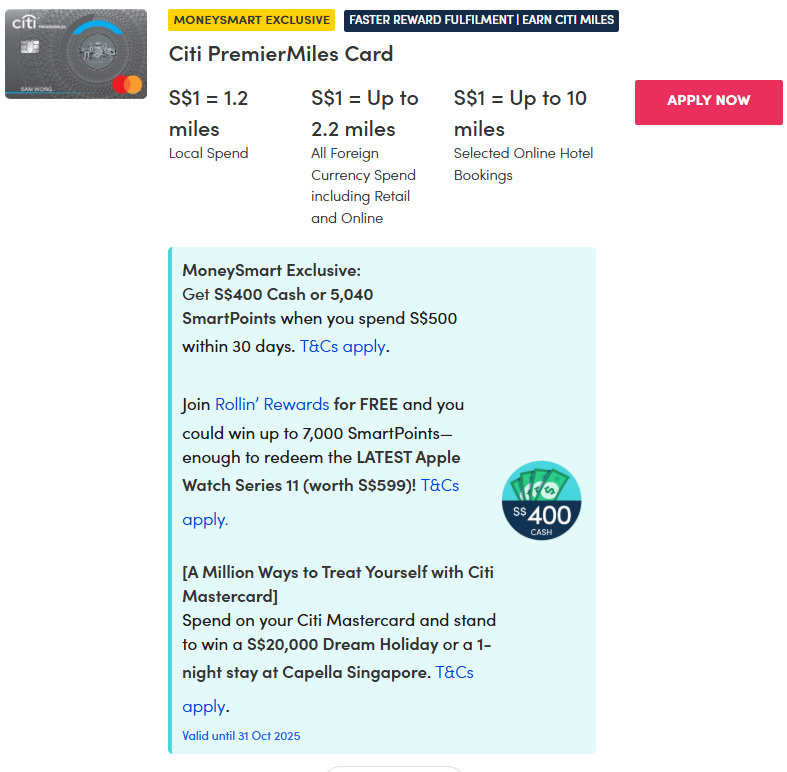Click the S$400 cash badge icon
Screen dimensions: 787x772
coord(541,501)
